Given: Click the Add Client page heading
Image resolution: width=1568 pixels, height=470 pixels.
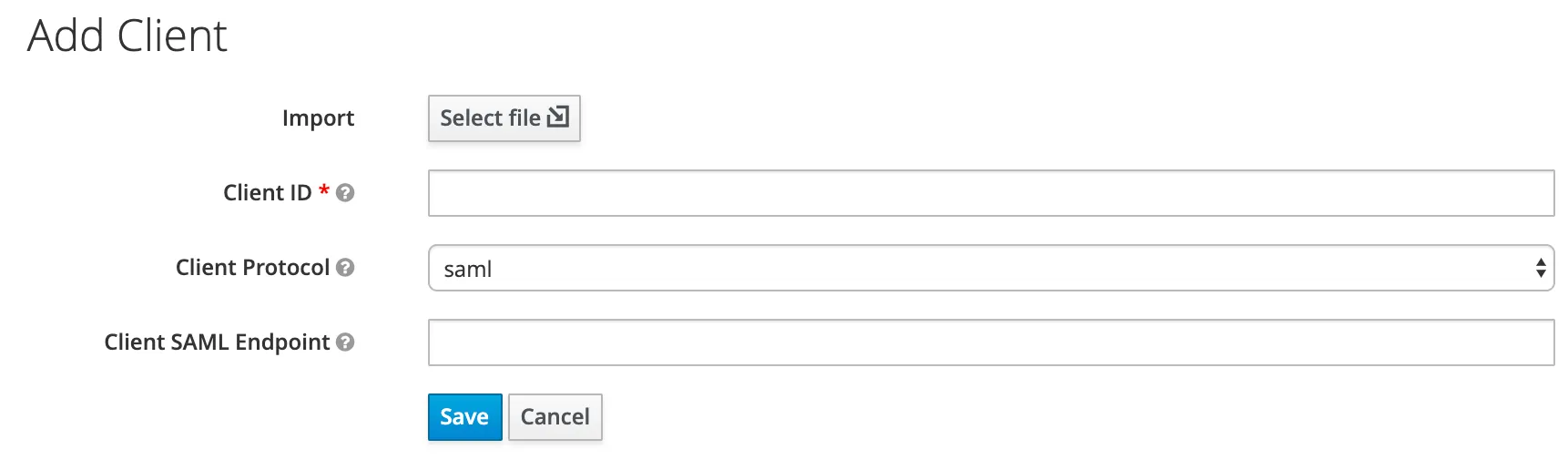Looking at the screenshot, I should point(127,36).
